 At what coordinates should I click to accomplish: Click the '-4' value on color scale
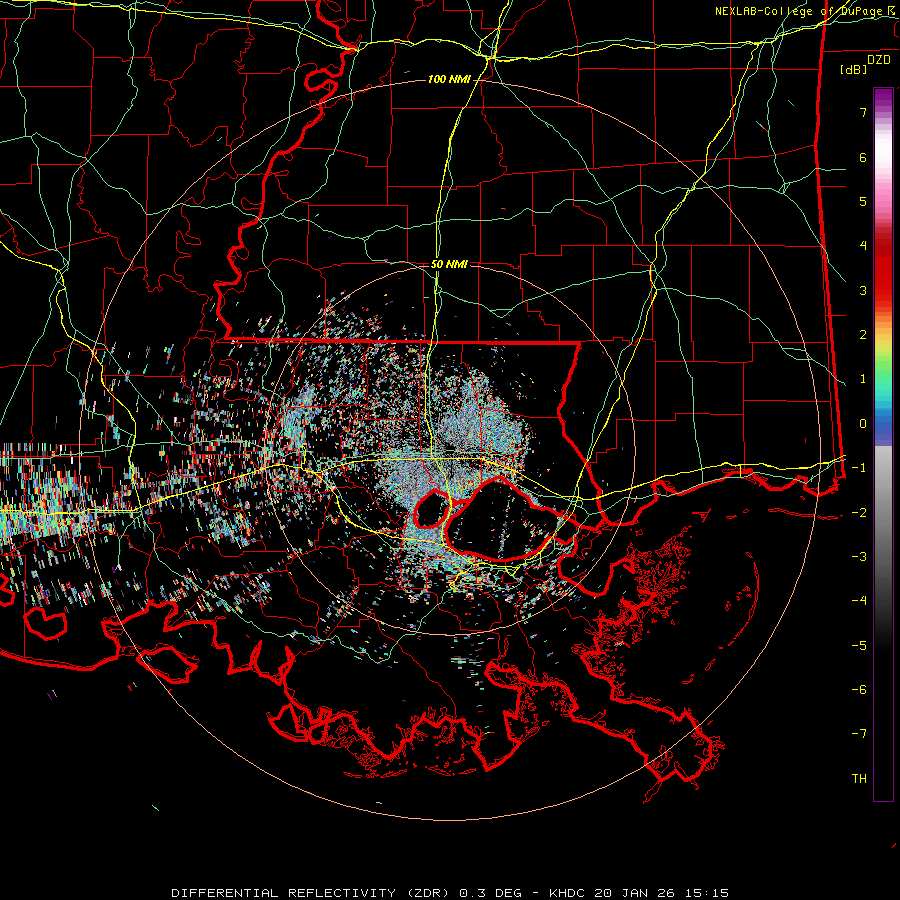pyautogui.click(x=859, y=601)
